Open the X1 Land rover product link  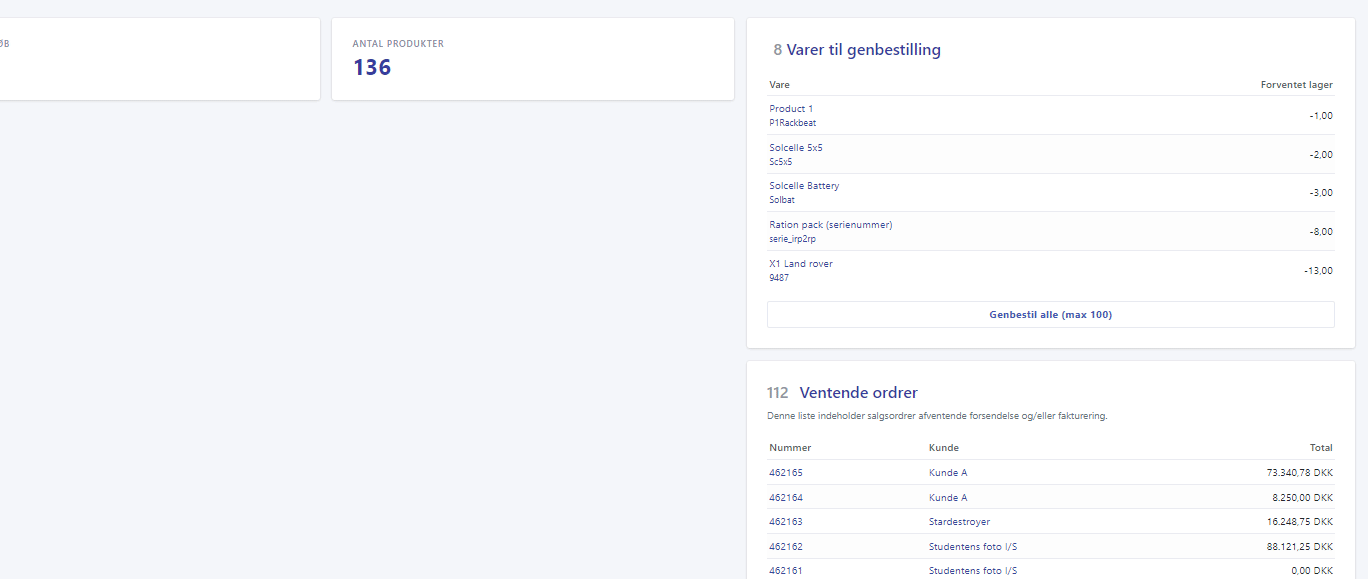[x=800, y=263]
